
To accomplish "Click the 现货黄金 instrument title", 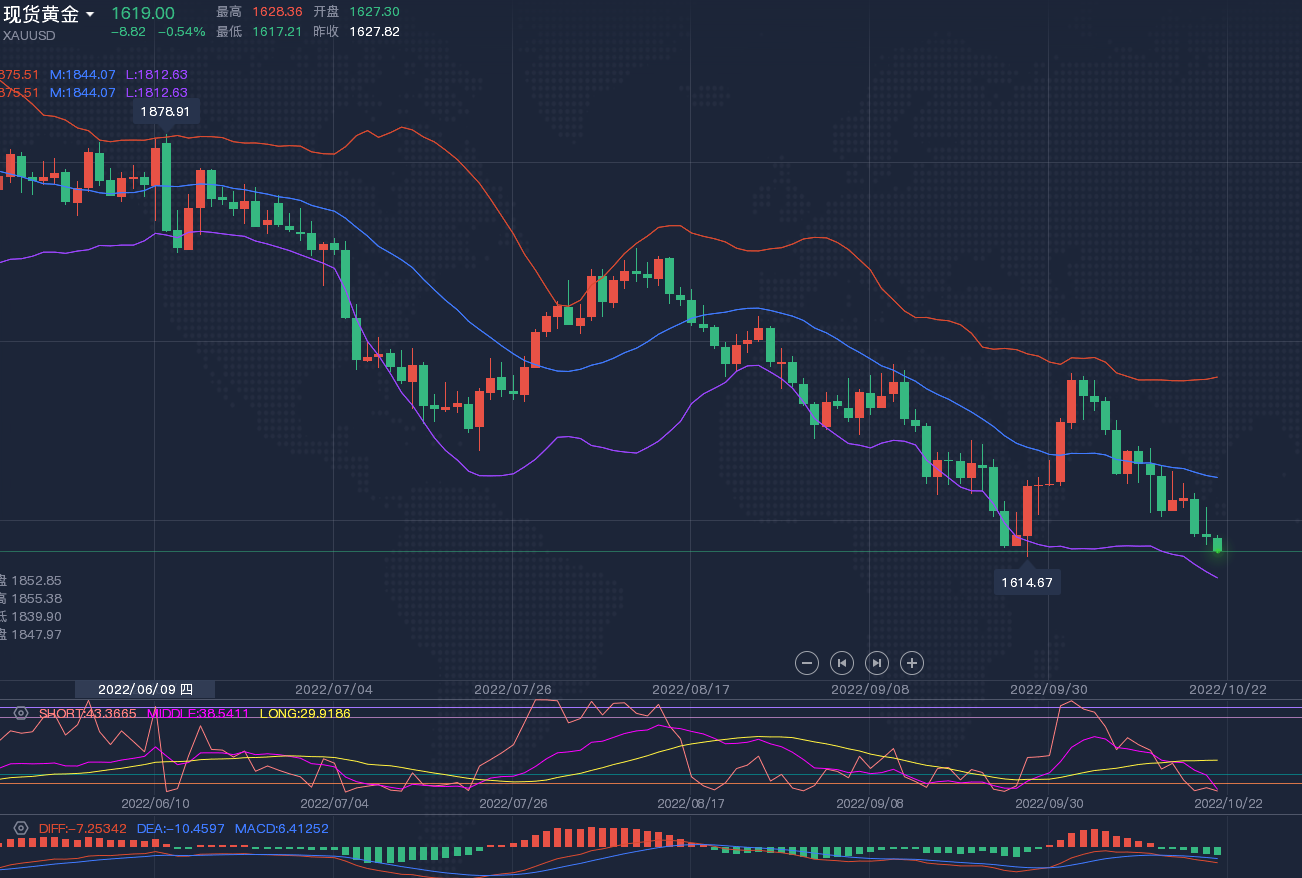I will 41,14.
